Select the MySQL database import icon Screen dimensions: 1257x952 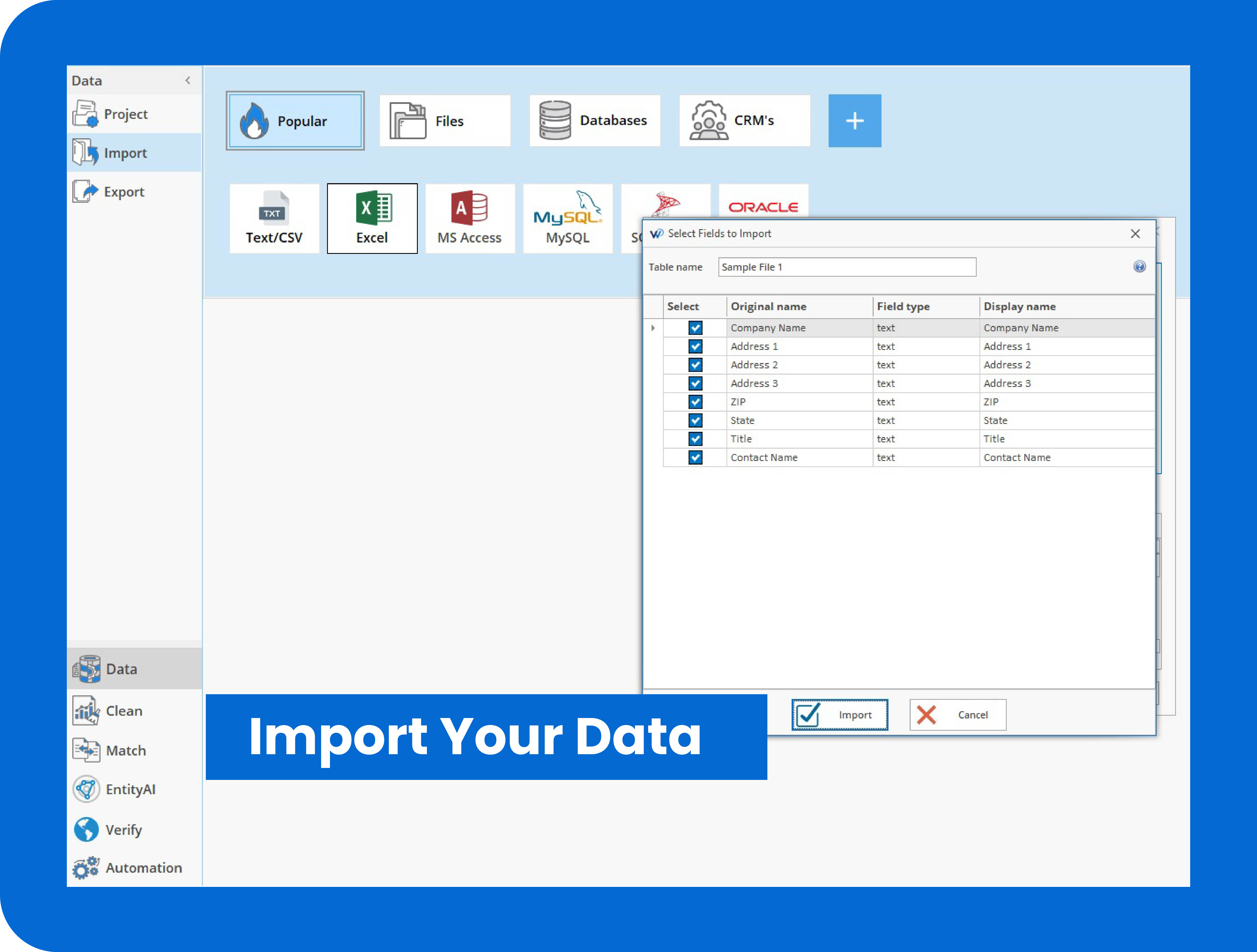point(568,218)
